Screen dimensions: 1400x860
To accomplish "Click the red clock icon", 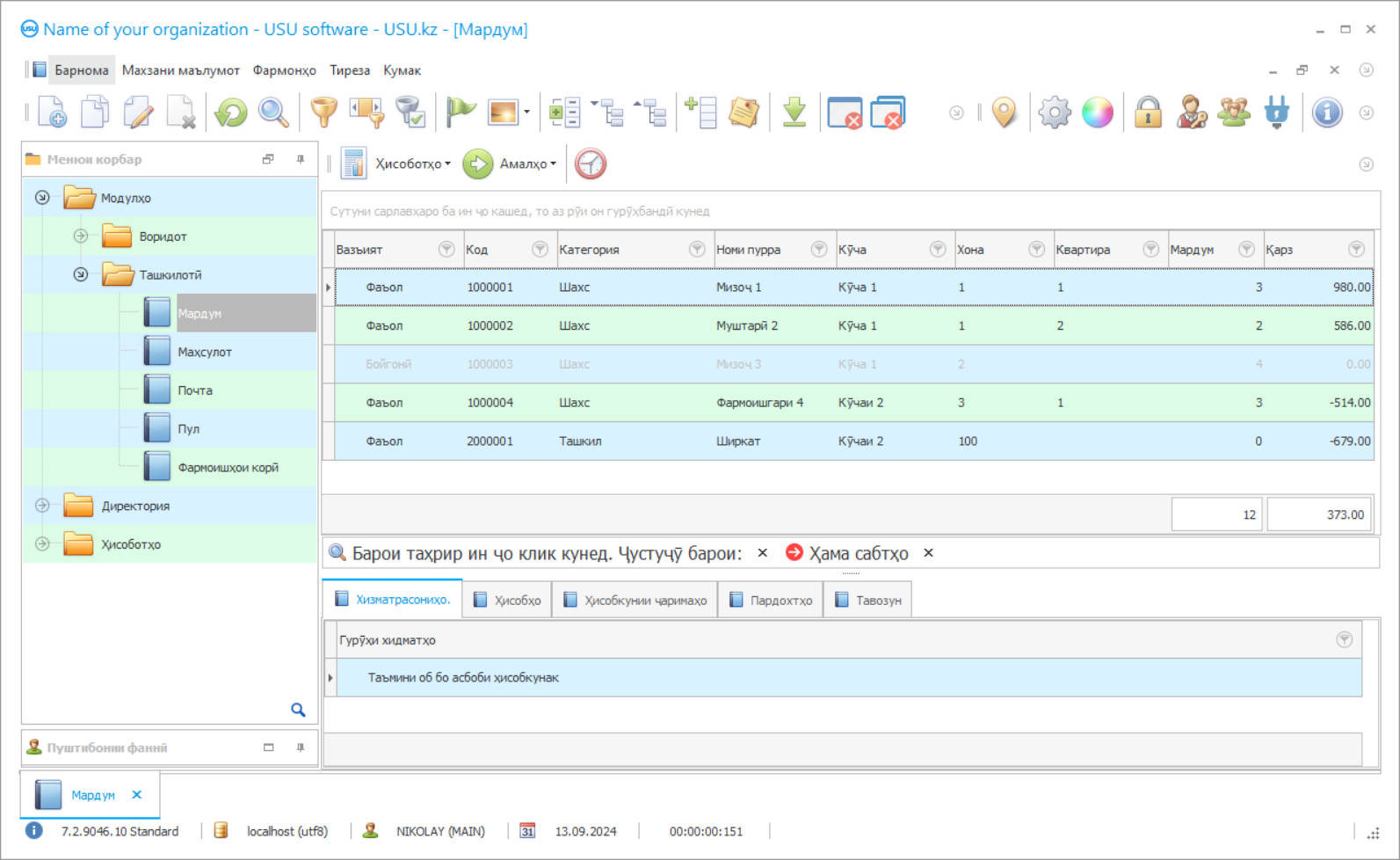I will click(591, 164).
